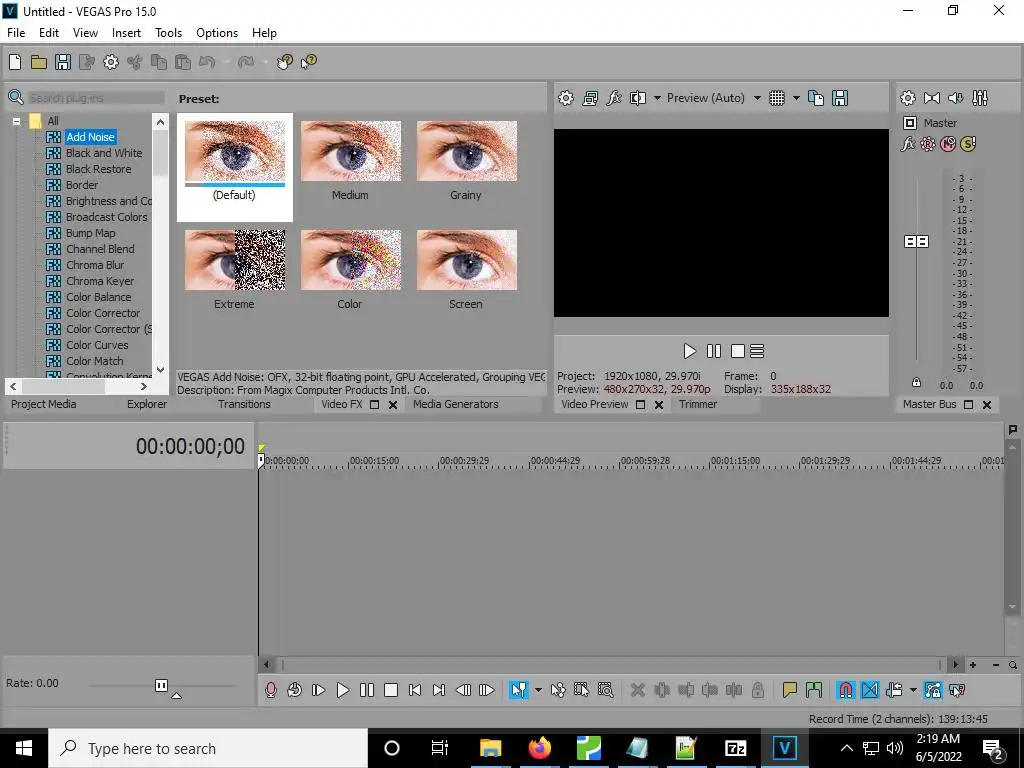Click Downmix Output icon in Master Bus
The width and height of the screenshot is (1024, 768).
coord(932,98)
